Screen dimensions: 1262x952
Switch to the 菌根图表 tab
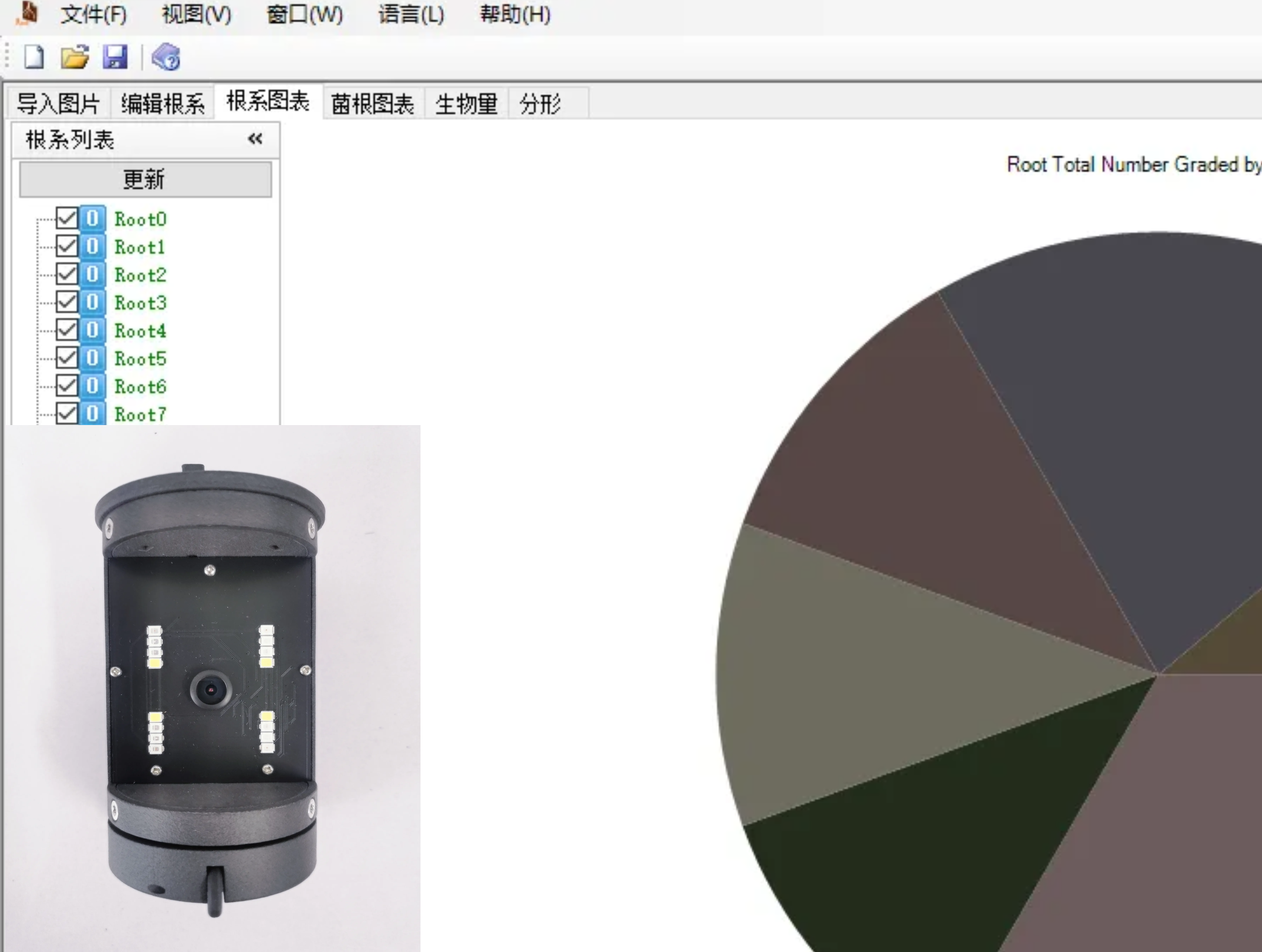tap(372, 104)
